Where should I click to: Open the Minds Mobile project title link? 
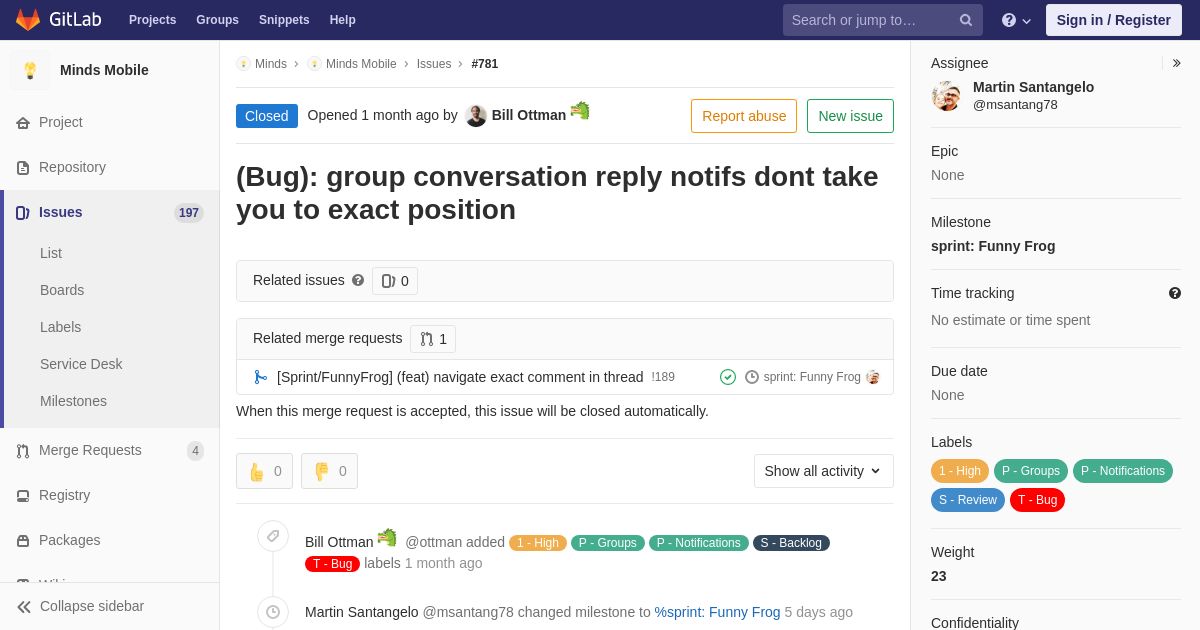coord(104,70)
